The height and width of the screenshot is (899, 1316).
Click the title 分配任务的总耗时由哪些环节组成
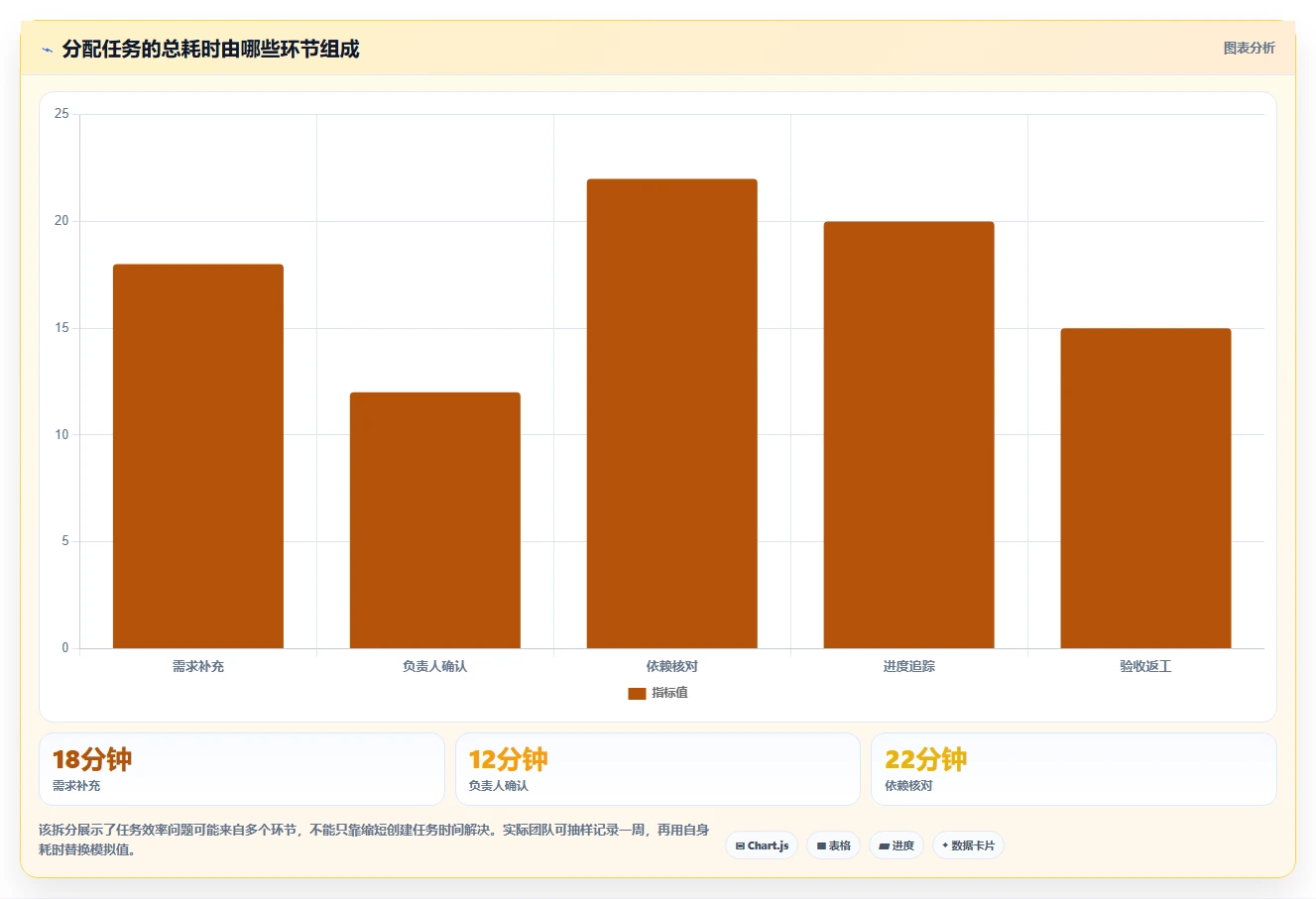click(x=210, y=49)
